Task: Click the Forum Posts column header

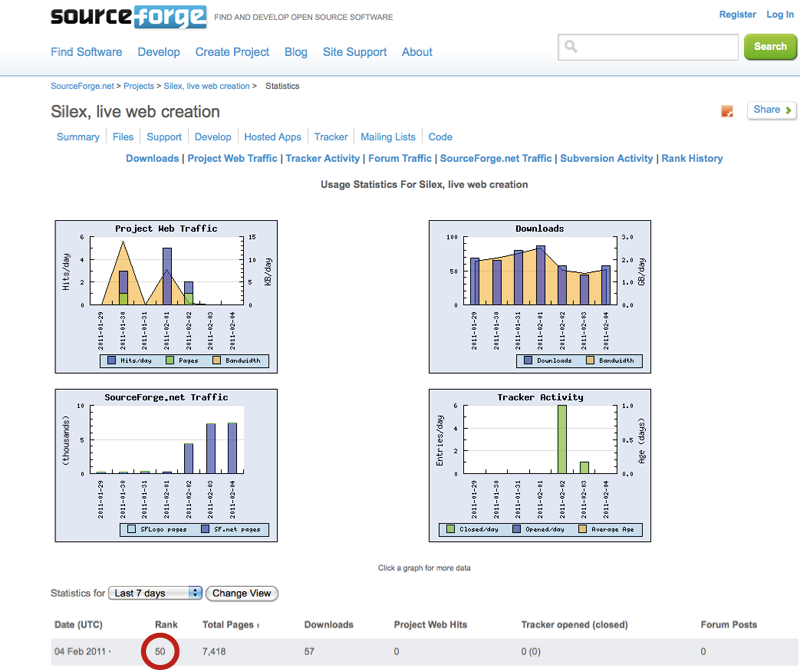Action: tap(729, 625)
